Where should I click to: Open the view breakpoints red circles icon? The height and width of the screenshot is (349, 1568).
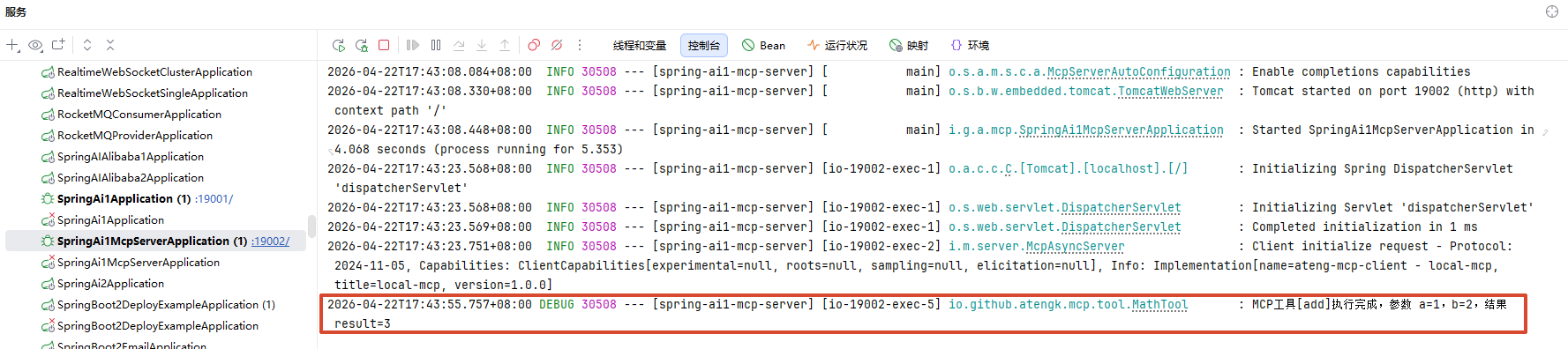534,45
